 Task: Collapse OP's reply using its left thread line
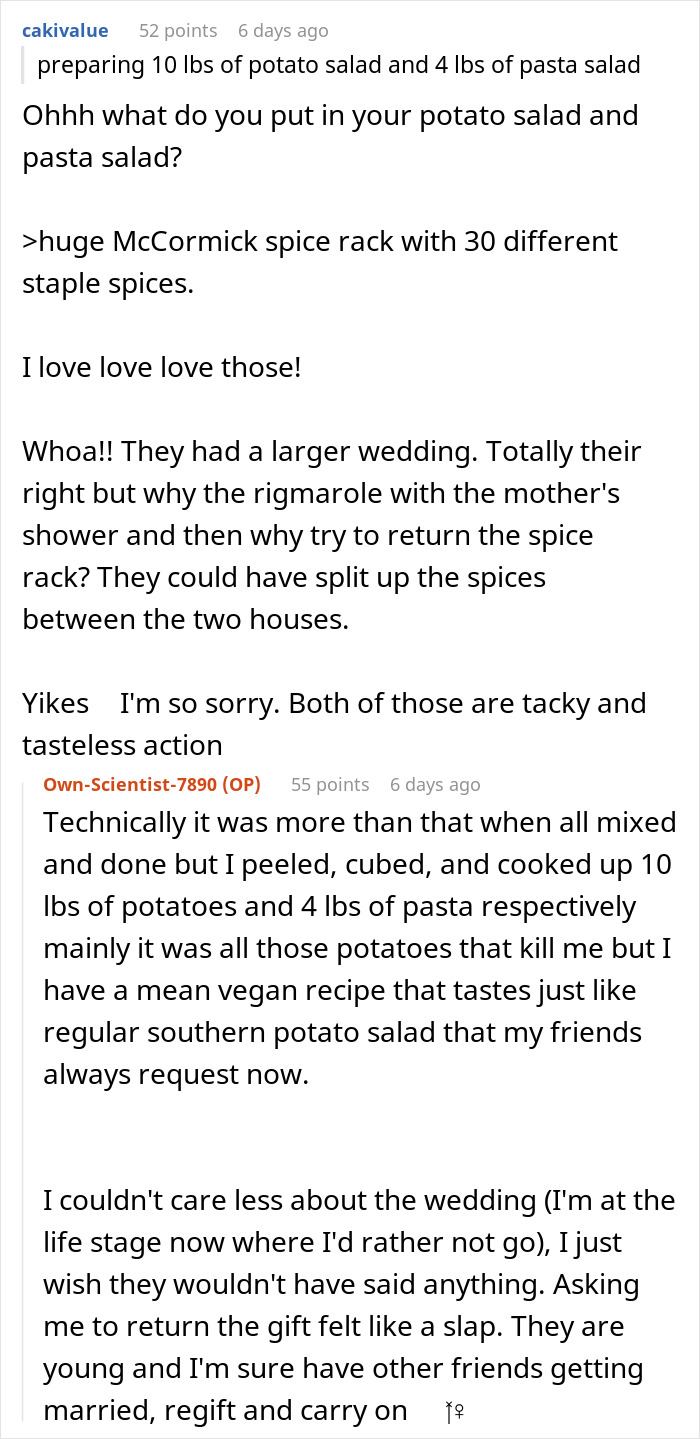tap(24, 1100)
